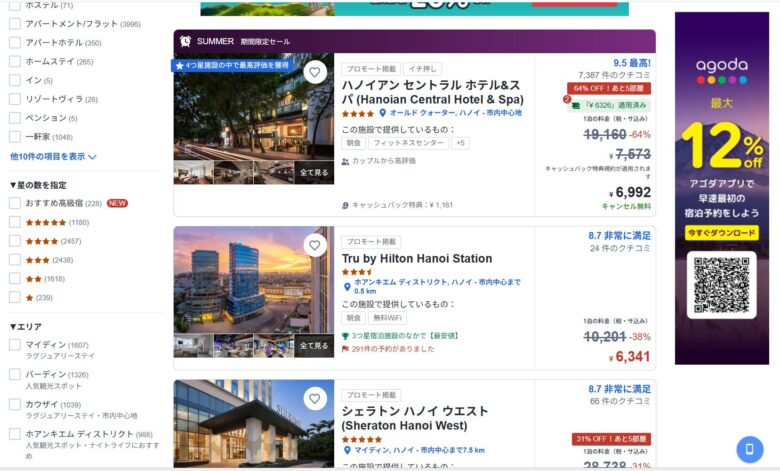Click the blue floating mobile app icon
The image size is (780, 471).
[x=749, y=448]
